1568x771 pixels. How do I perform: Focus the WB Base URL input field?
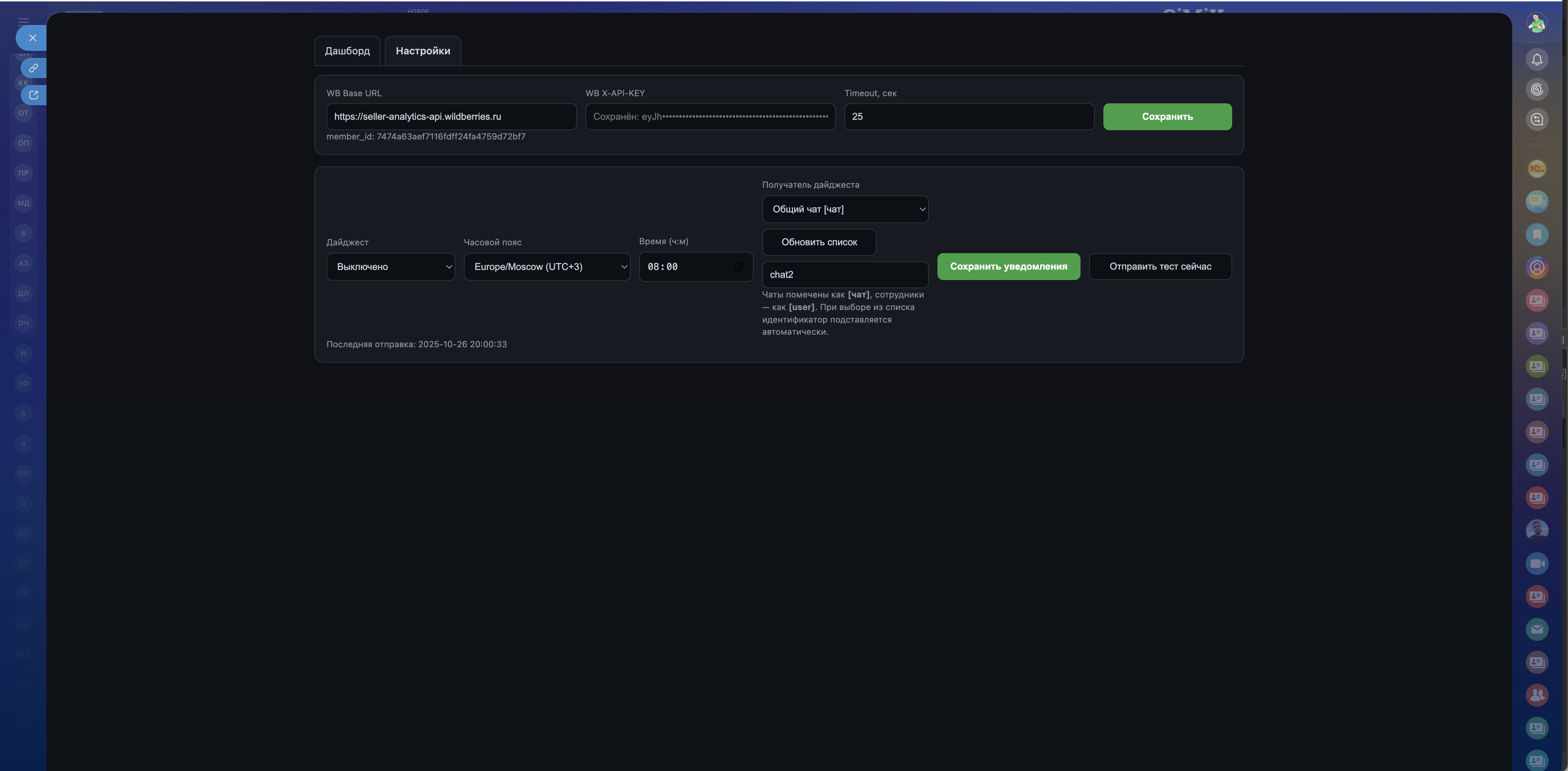tap(450, 117)
